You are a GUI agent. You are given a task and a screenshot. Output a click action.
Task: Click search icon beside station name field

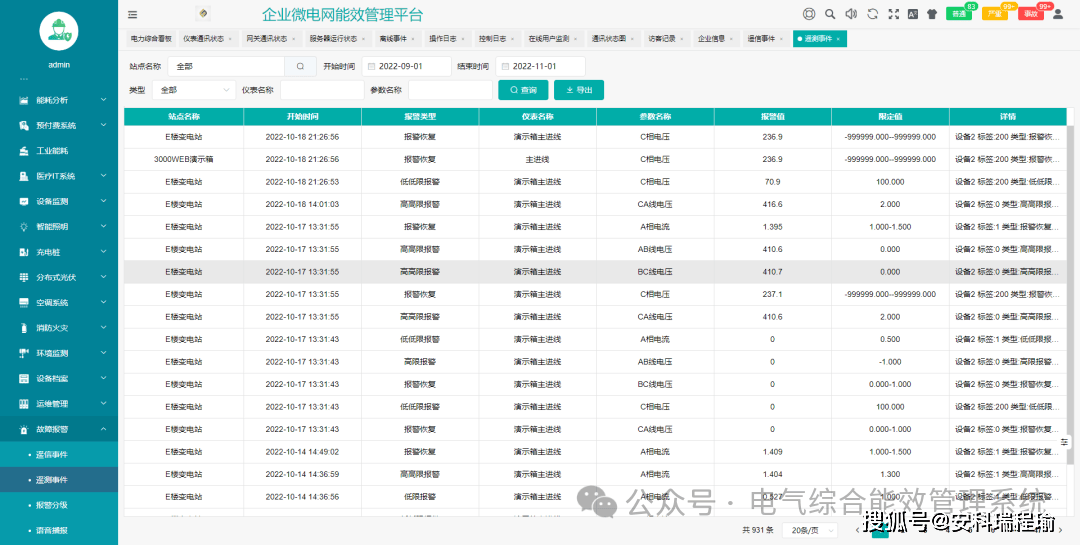click(299, 66)
